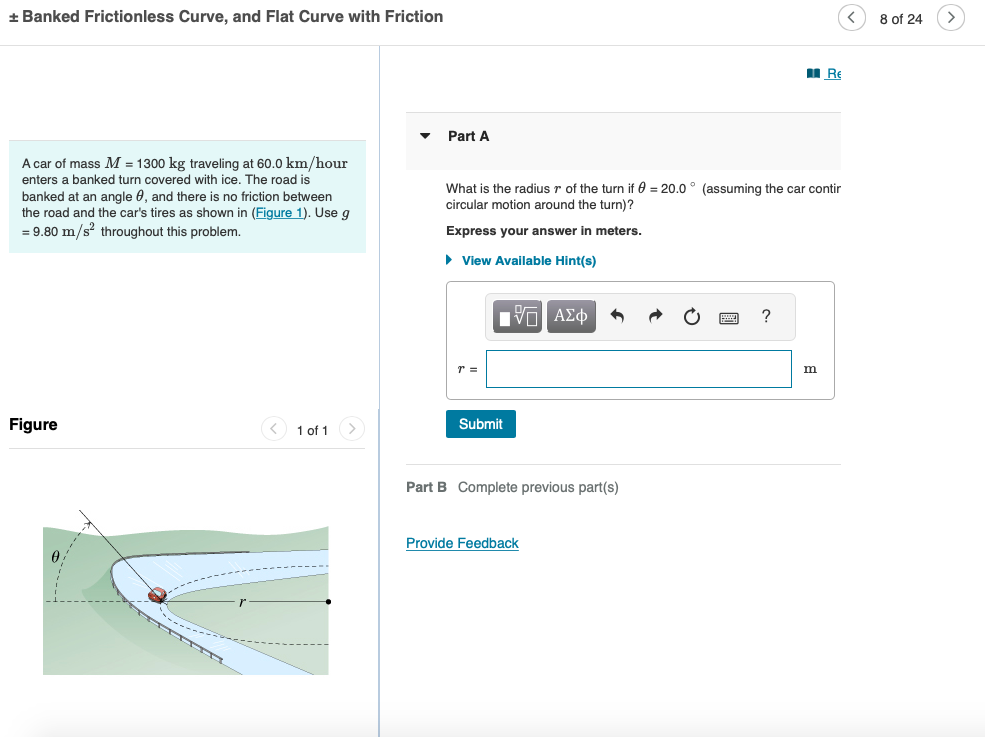Reset the answer field with circular arrow icon
The height and width of the screenshot is (737, 985).
pyautogui.click(x=690, y=316)
